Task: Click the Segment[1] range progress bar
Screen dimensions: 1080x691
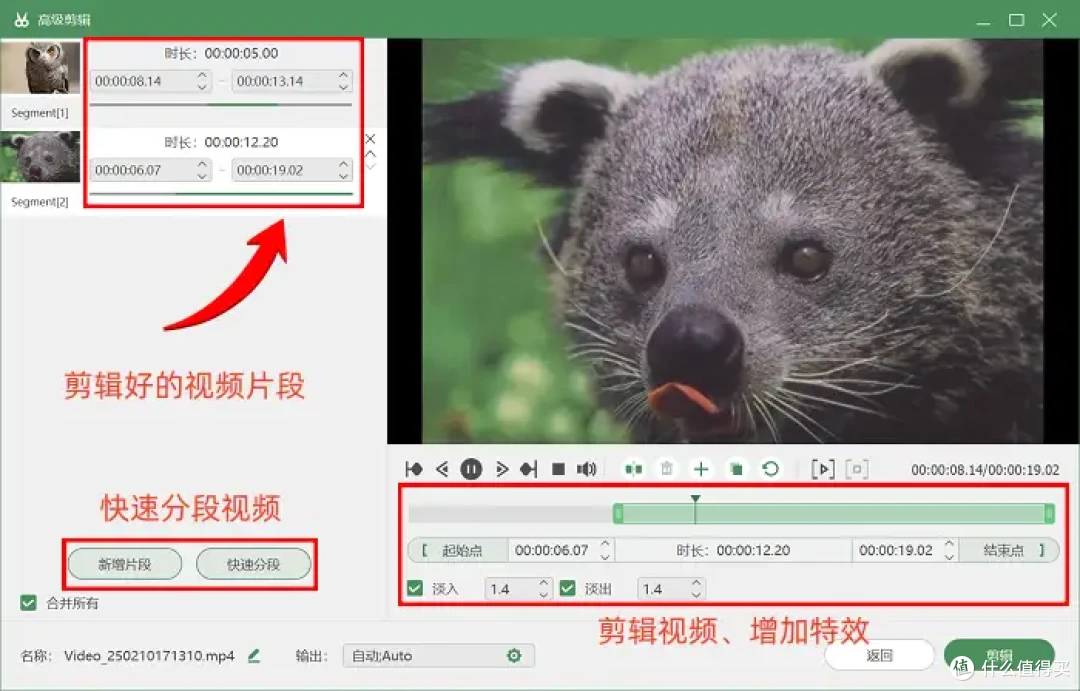Action: pyautogui.click(x=220, y=105)
